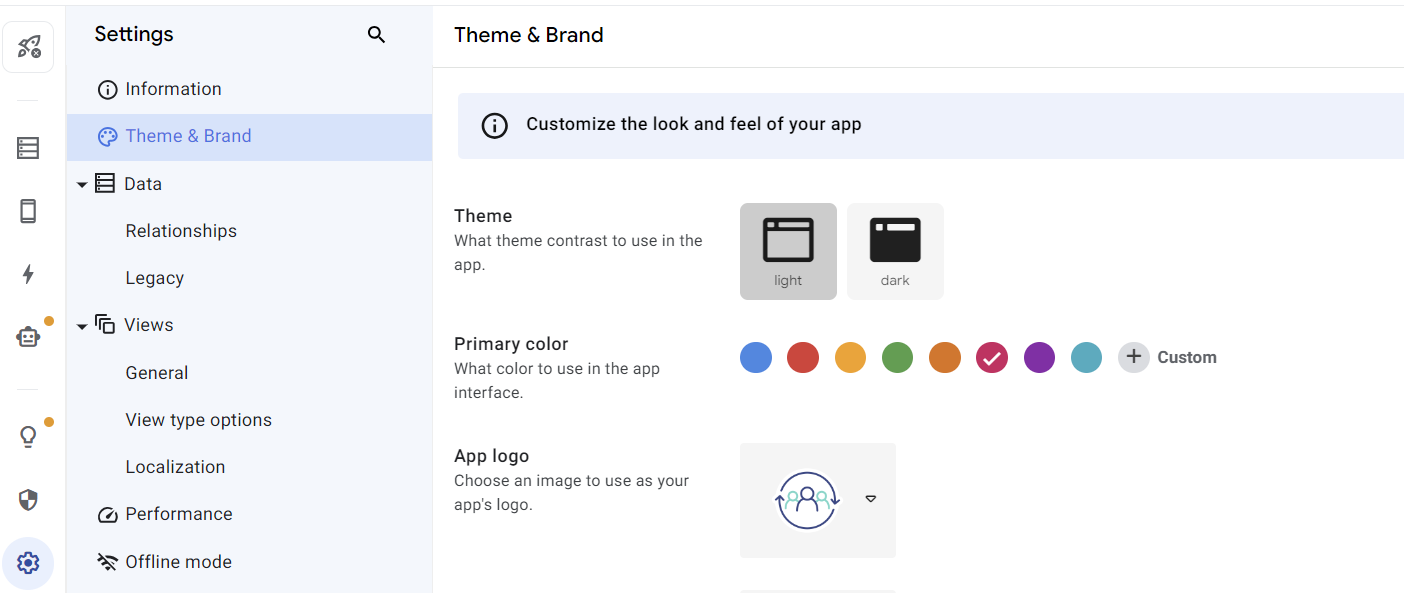Click the app logo thumbnail image
The width and height of the screenshot is (1404, 593).
click(806, 499)
